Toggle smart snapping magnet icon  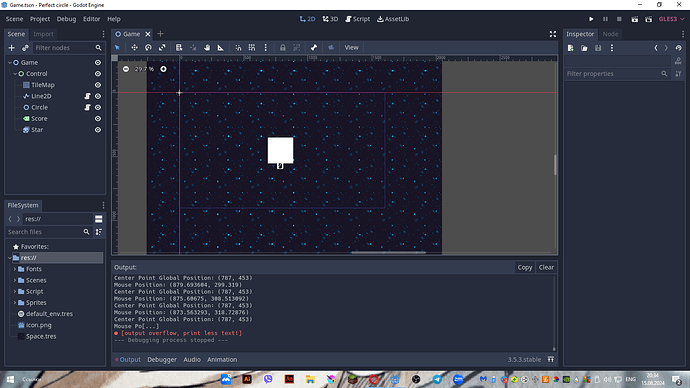pyautogui.click(x=238, y=48)
